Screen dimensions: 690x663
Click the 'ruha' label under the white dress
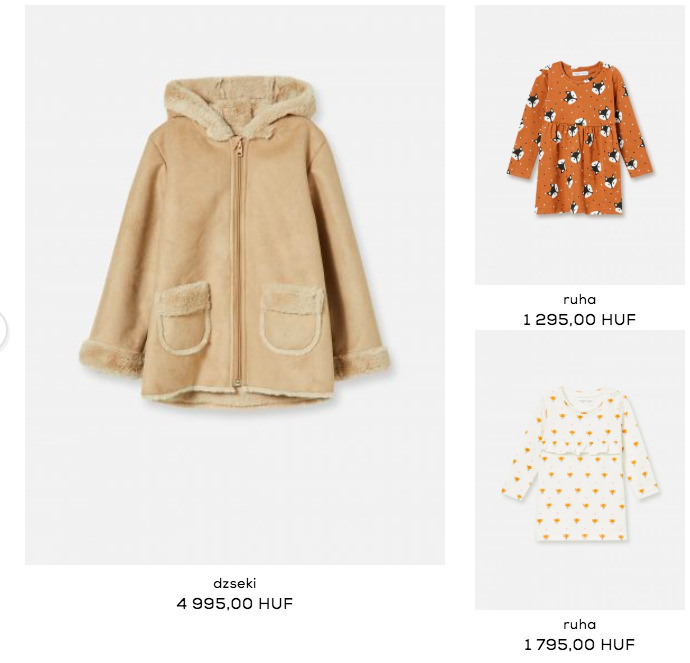coord(580,624)
